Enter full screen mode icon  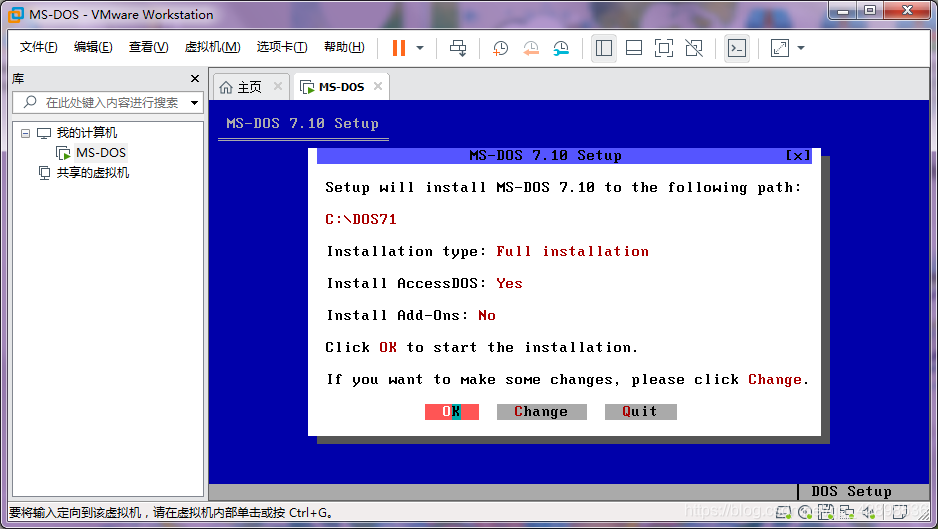(663, 48)
